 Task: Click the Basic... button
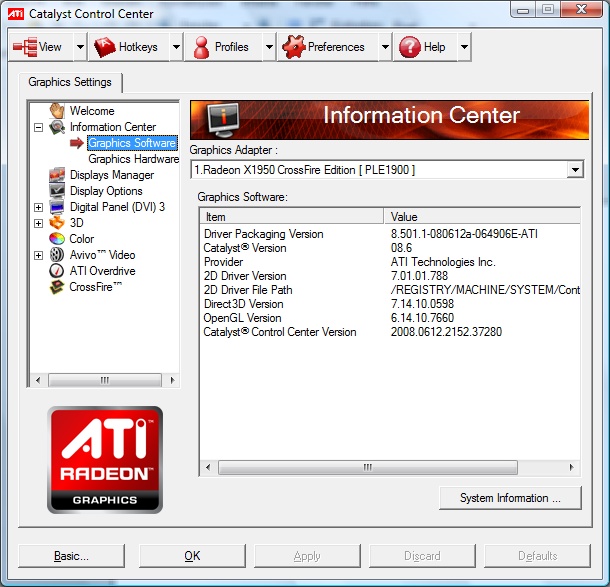(x=72, y=556)
